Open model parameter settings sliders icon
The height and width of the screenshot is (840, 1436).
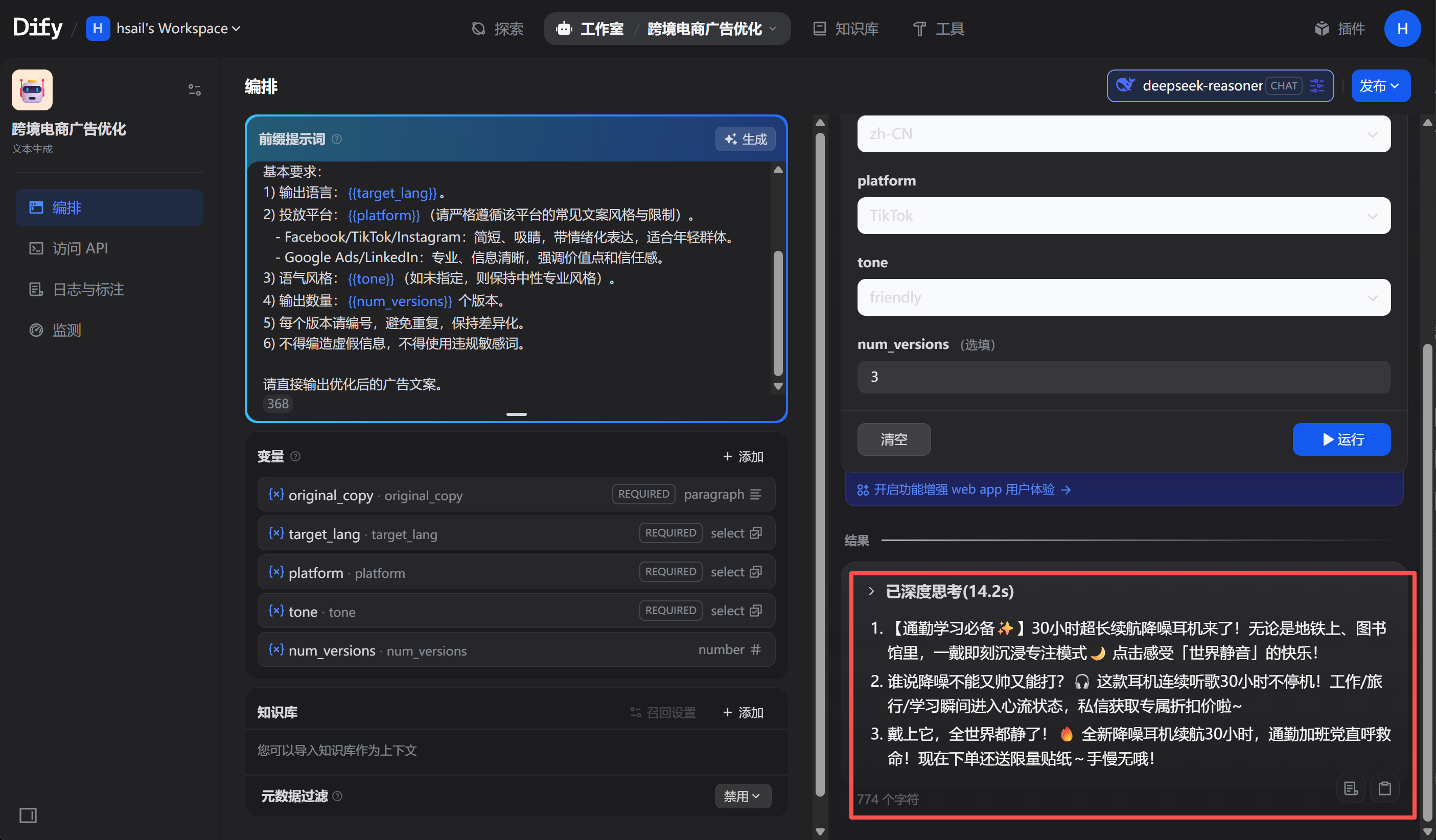coord(1317,86)
